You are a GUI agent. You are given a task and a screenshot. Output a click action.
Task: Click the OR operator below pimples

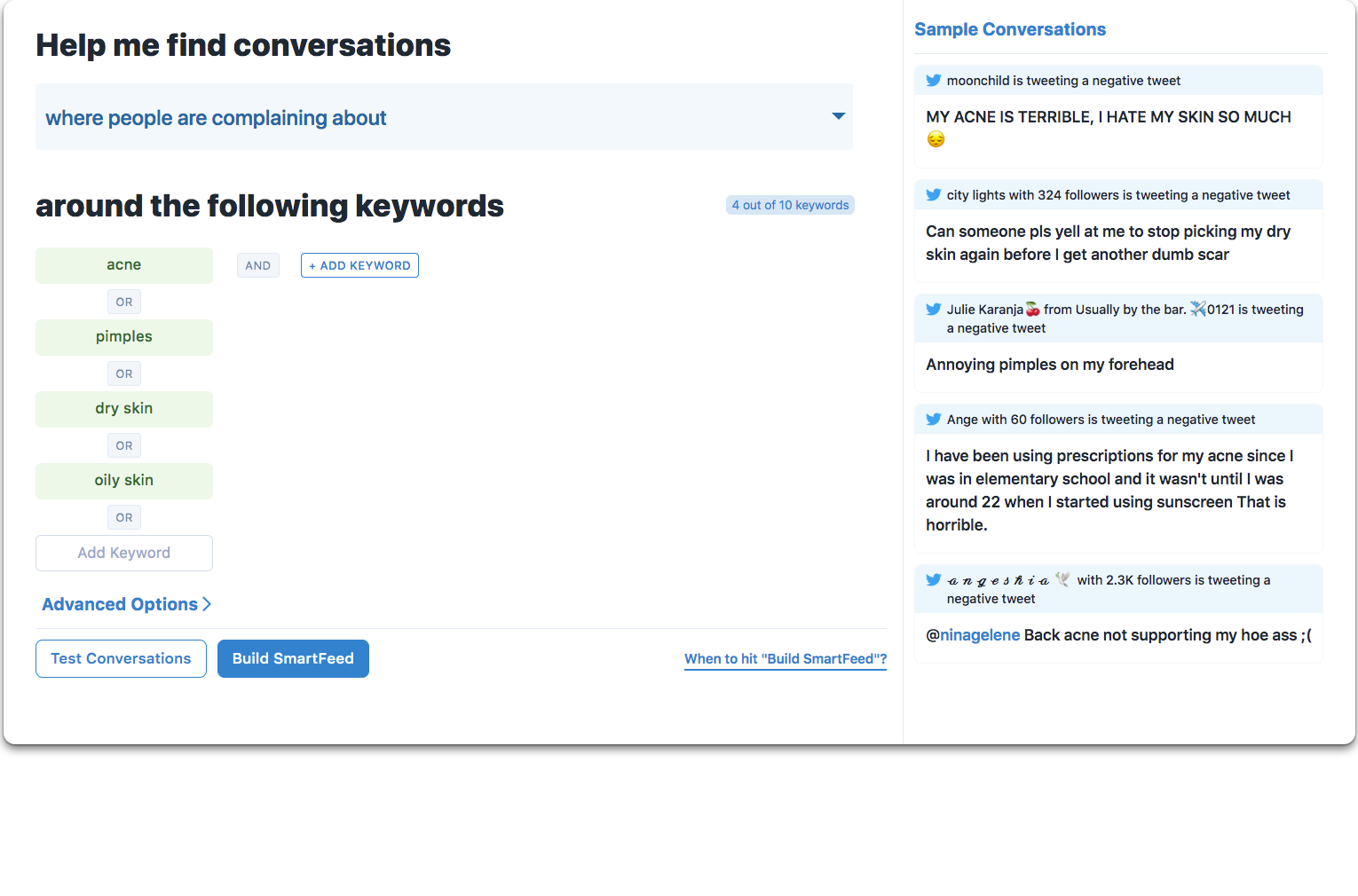pos(124,373)
